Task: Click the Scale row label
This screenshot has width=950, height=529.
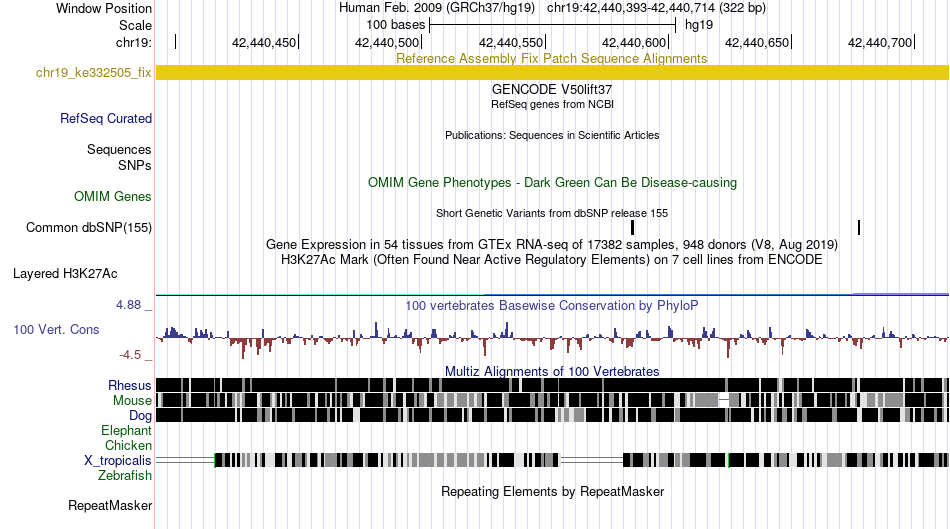Action: click(135, 25)
